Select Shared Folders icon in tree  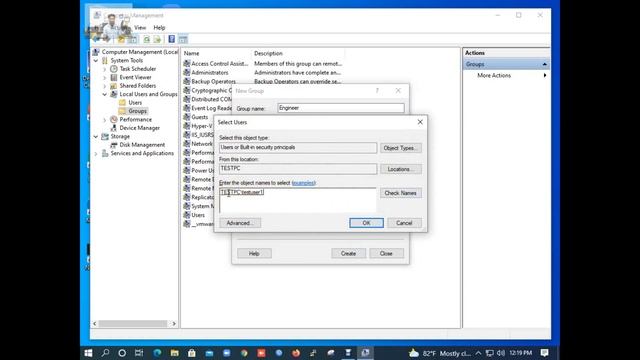tap(114, 86)
